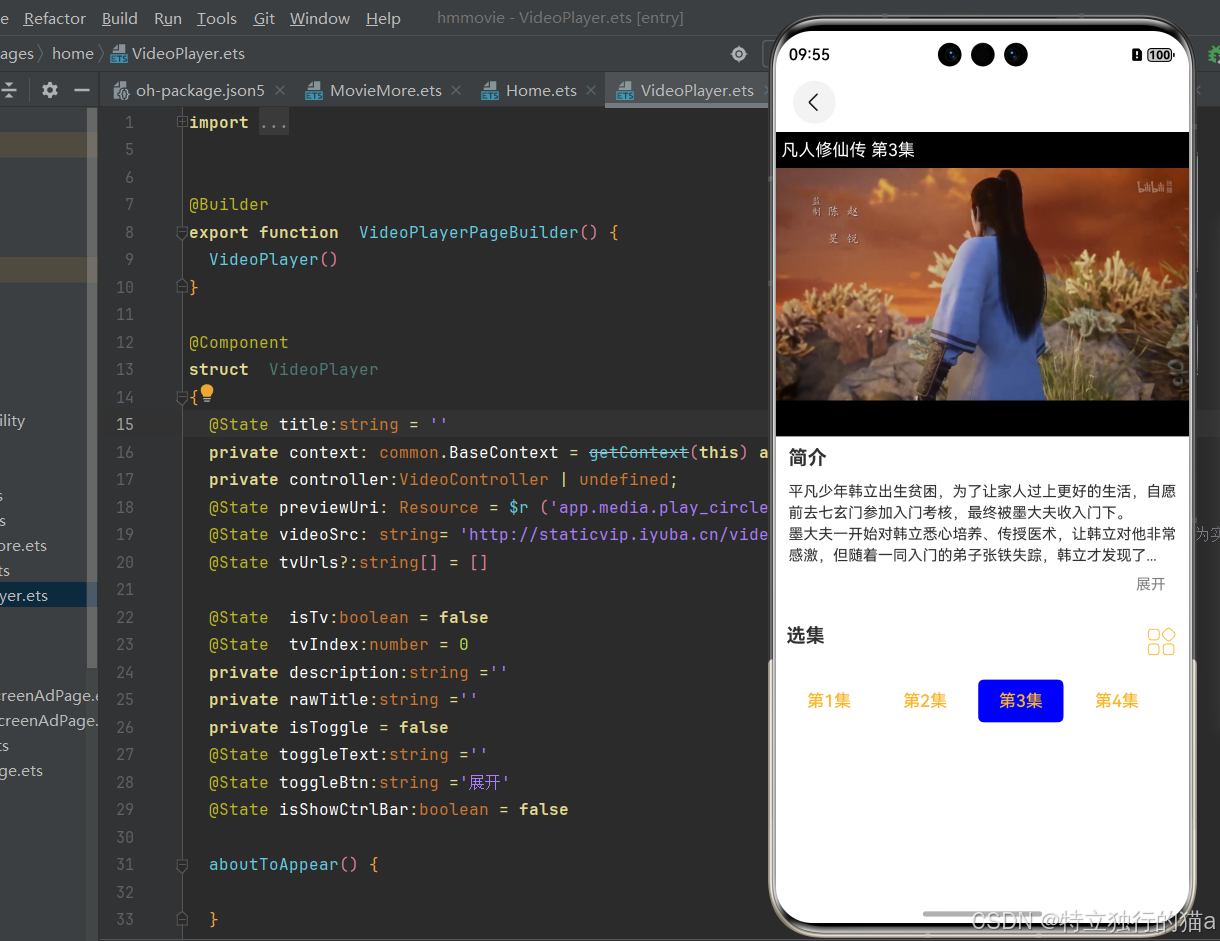Click the folded import ellipsis placeholder
Image resolution: width=1220 pixels, height=941 pixels.
[x=274, y=122]
